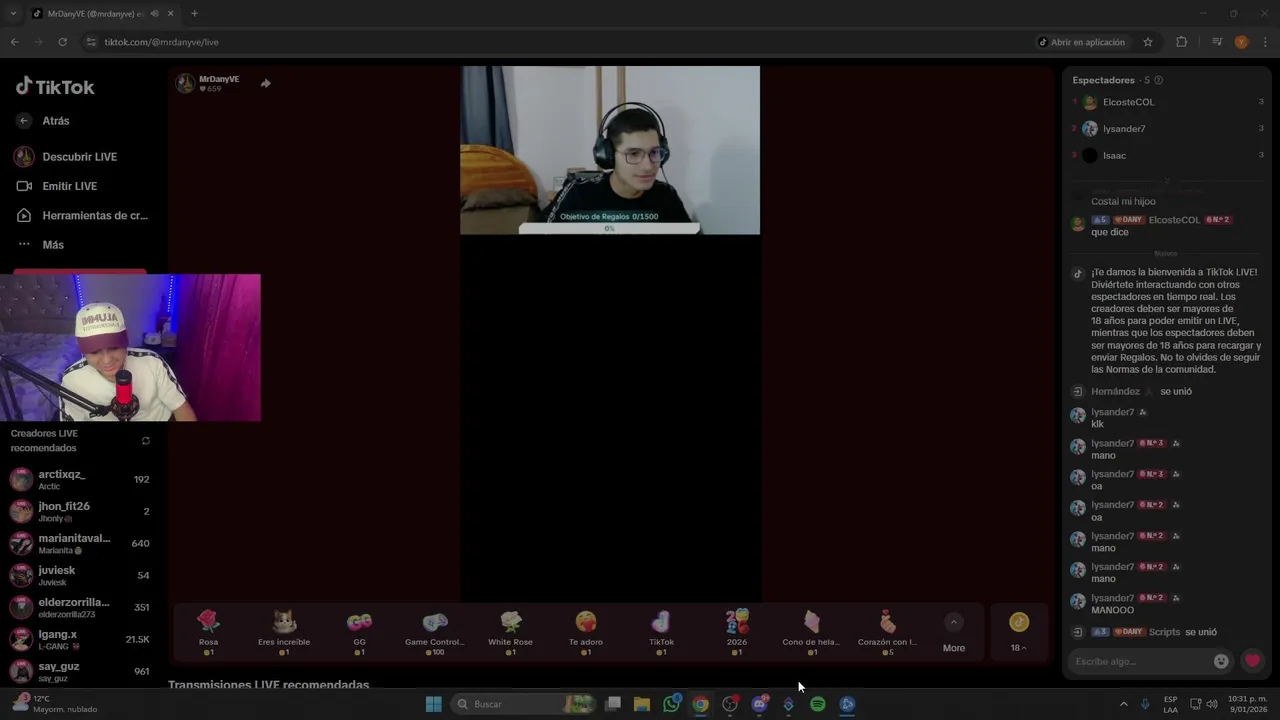Send a heart like
This screenshot has width=1280, height=720.
1252,661
